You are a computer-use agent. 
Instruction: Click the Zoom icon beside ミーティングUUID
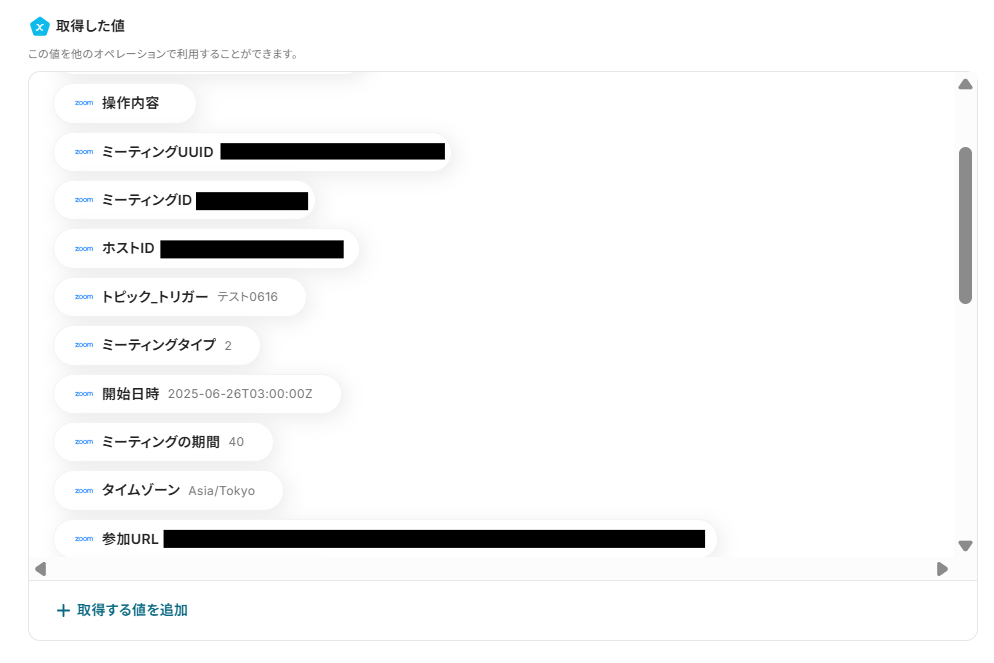(x=84, y=151)
